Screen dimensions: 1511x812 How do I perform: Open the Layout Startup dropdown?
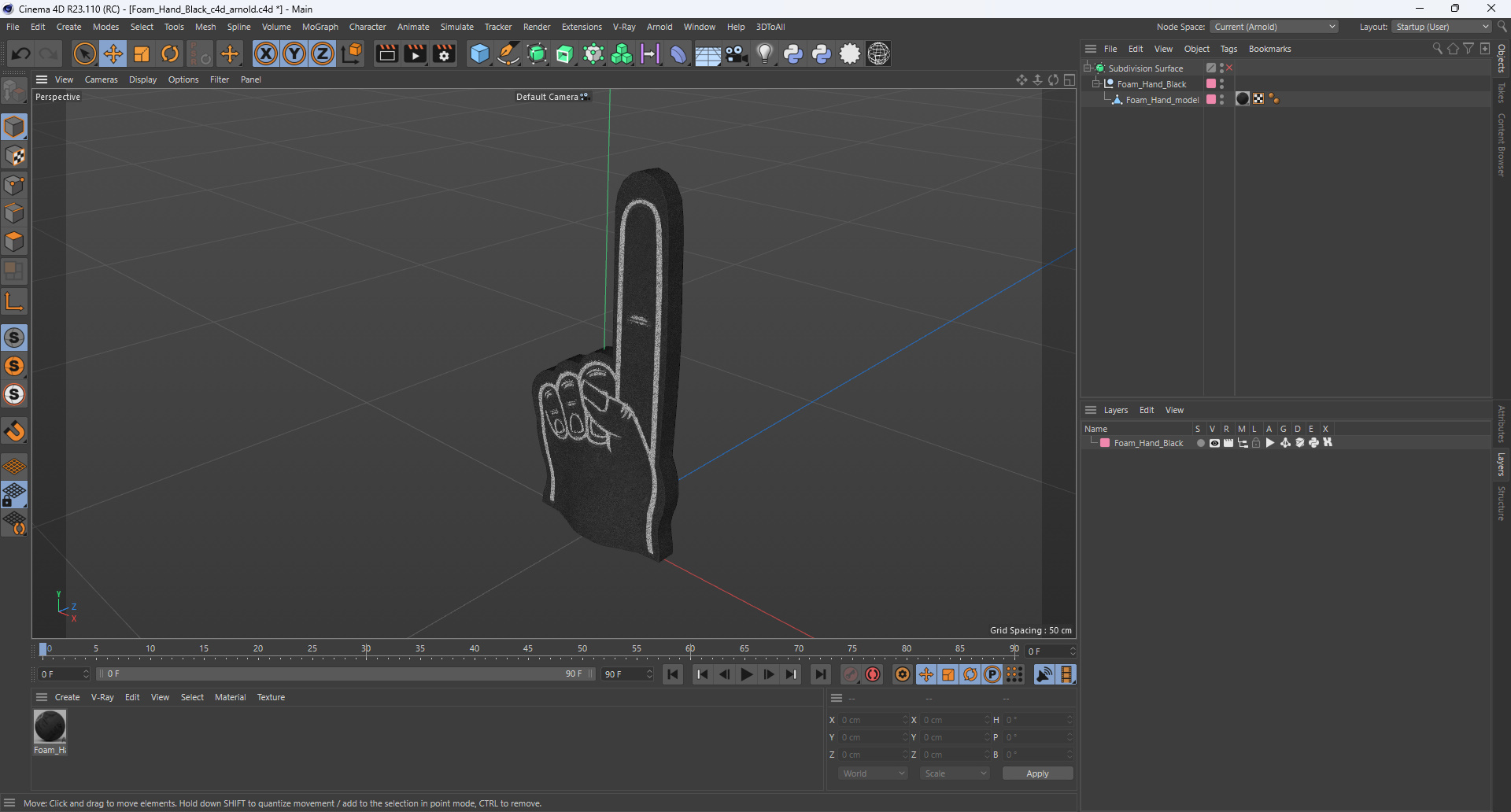click(x=1442, y=27)
